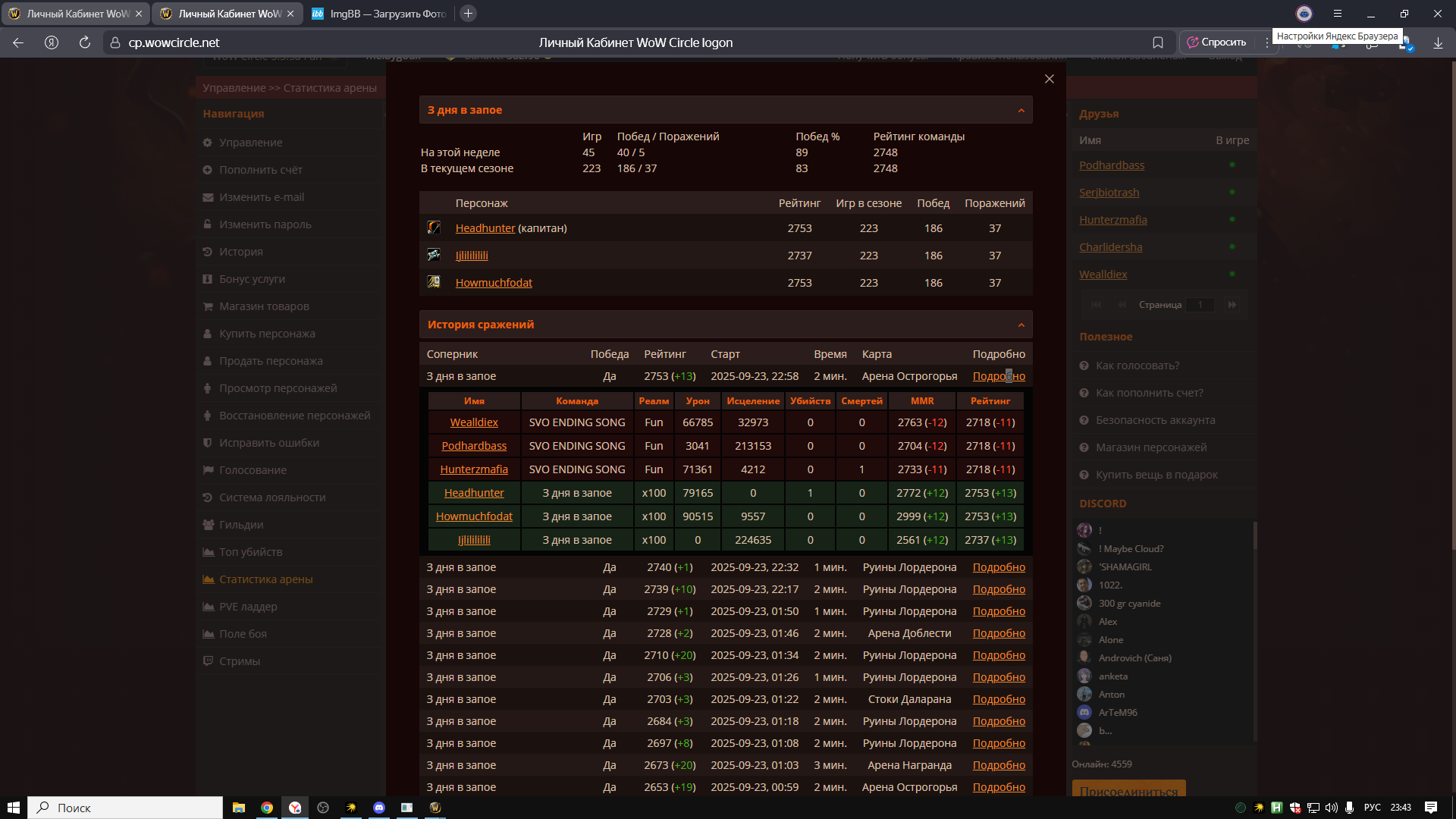1456x819 pixels.
Task: Click the Discord member list scrollbar
Action: [x=1255, y=535]
